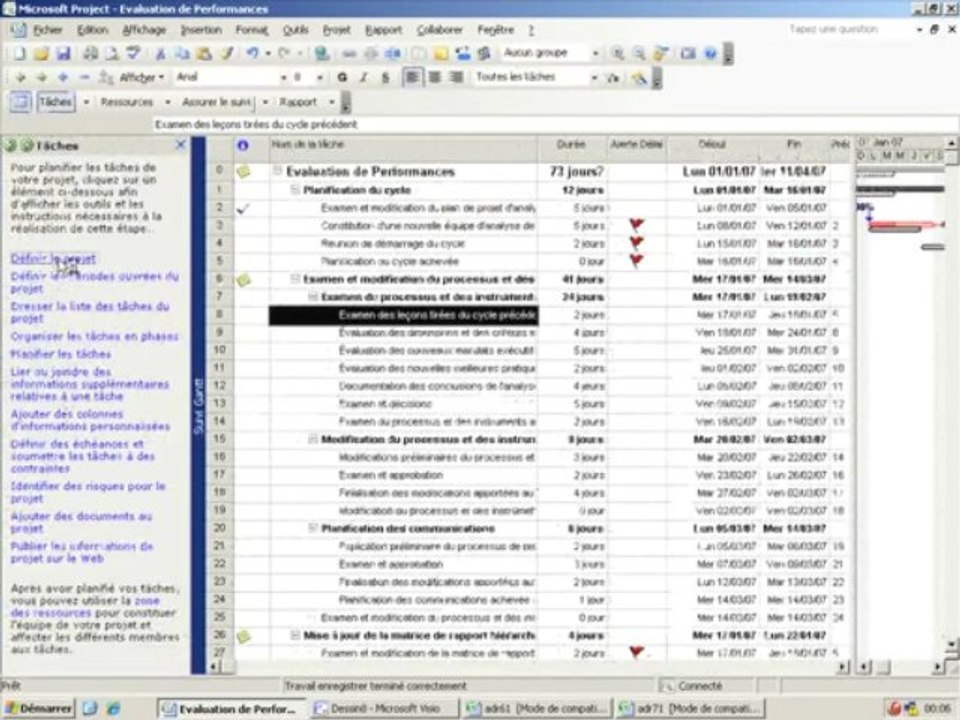The width and height of the screenshot is (960, 720).
Task: Click Dresser la liste des tâches link
Action: coord(90,312)
